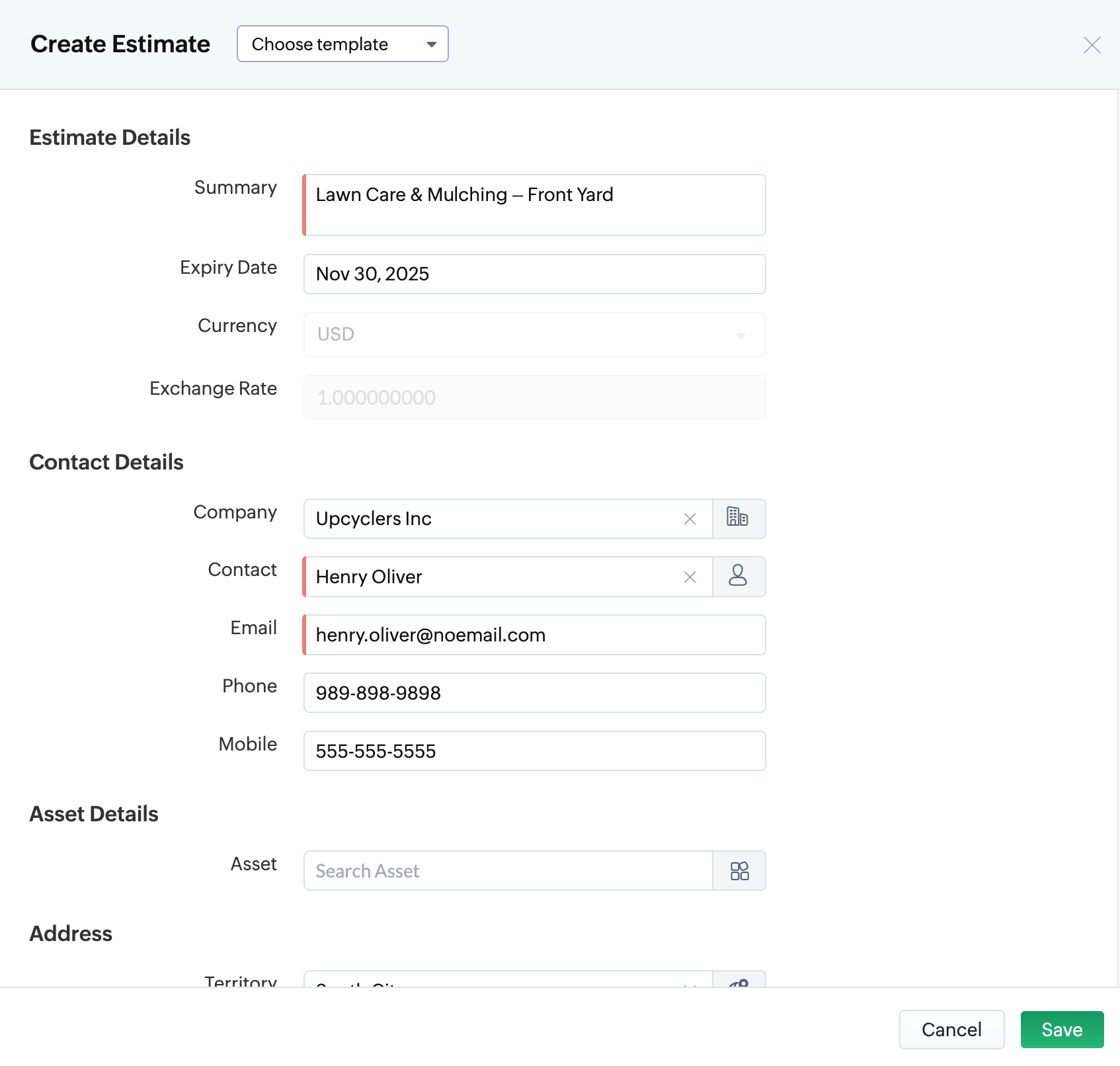Save the estimate
The width and height of the screenshot is (1120, 1066).
click(1061, 1030)
